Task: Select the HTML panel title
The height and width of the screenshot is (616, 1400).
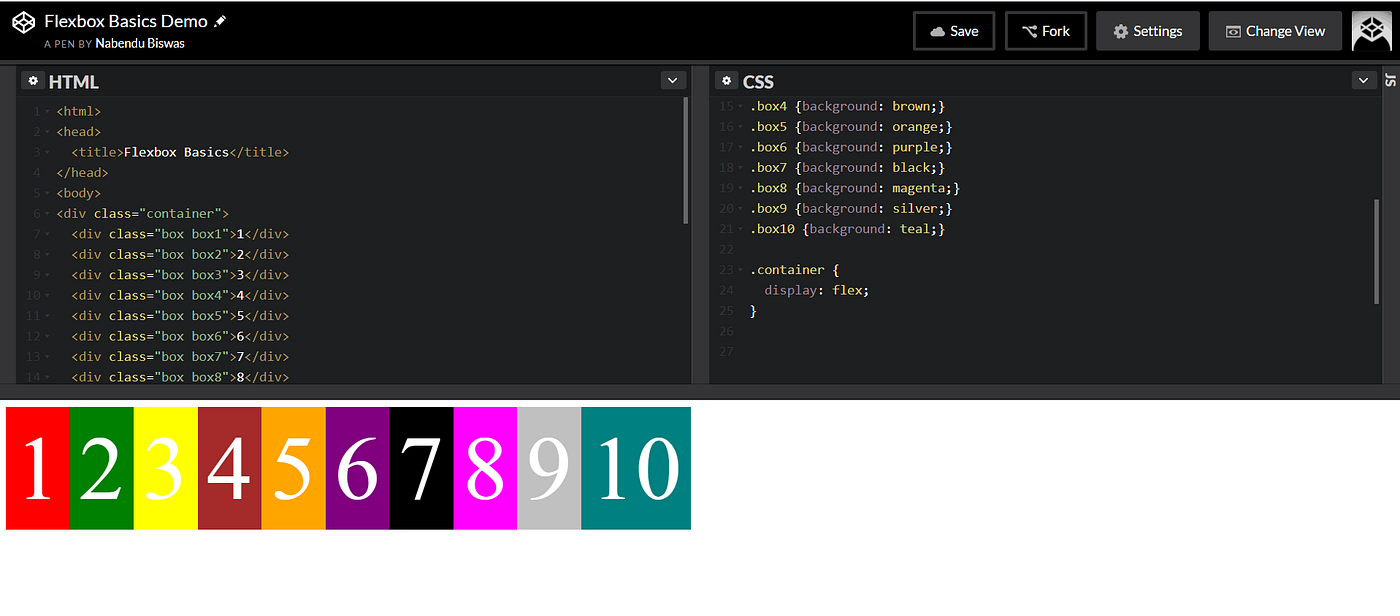Action: 74,82
